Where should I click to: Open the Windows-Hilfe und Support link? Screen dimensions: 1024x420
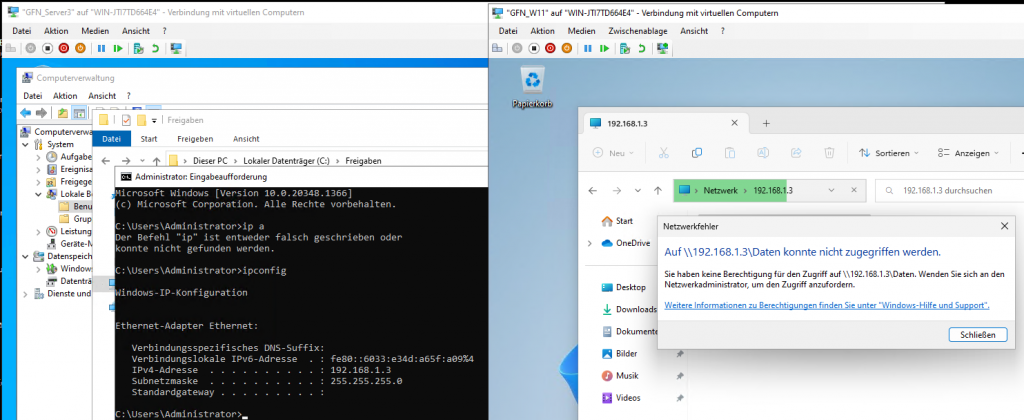pyautogui.click(x=827, y=305)
